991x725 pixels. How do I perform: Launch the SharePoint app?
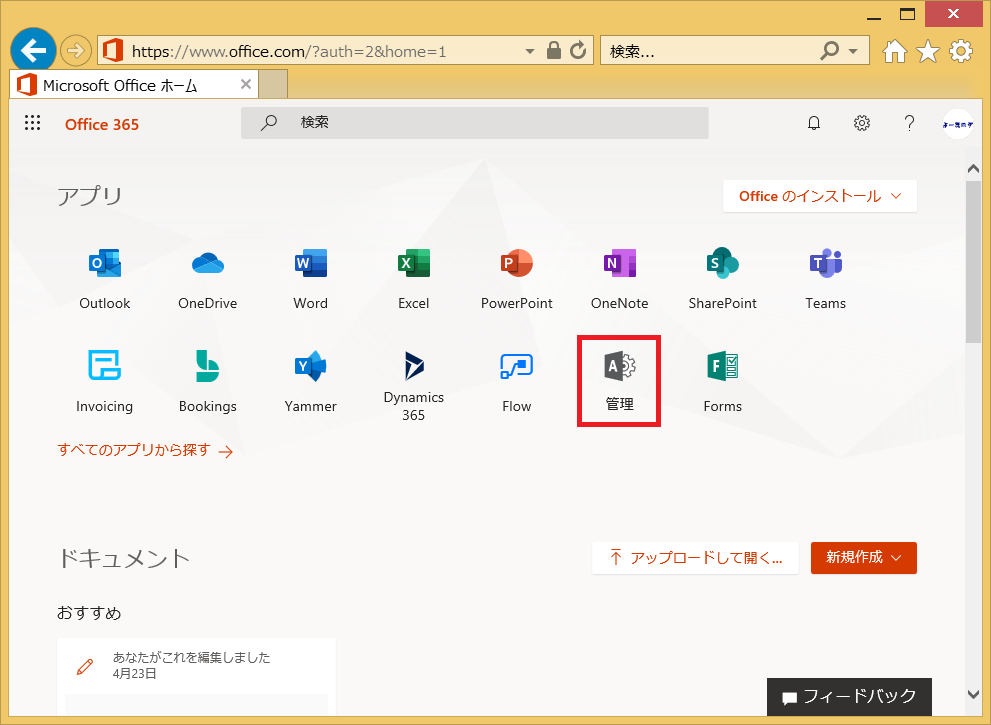pos(722,278)
